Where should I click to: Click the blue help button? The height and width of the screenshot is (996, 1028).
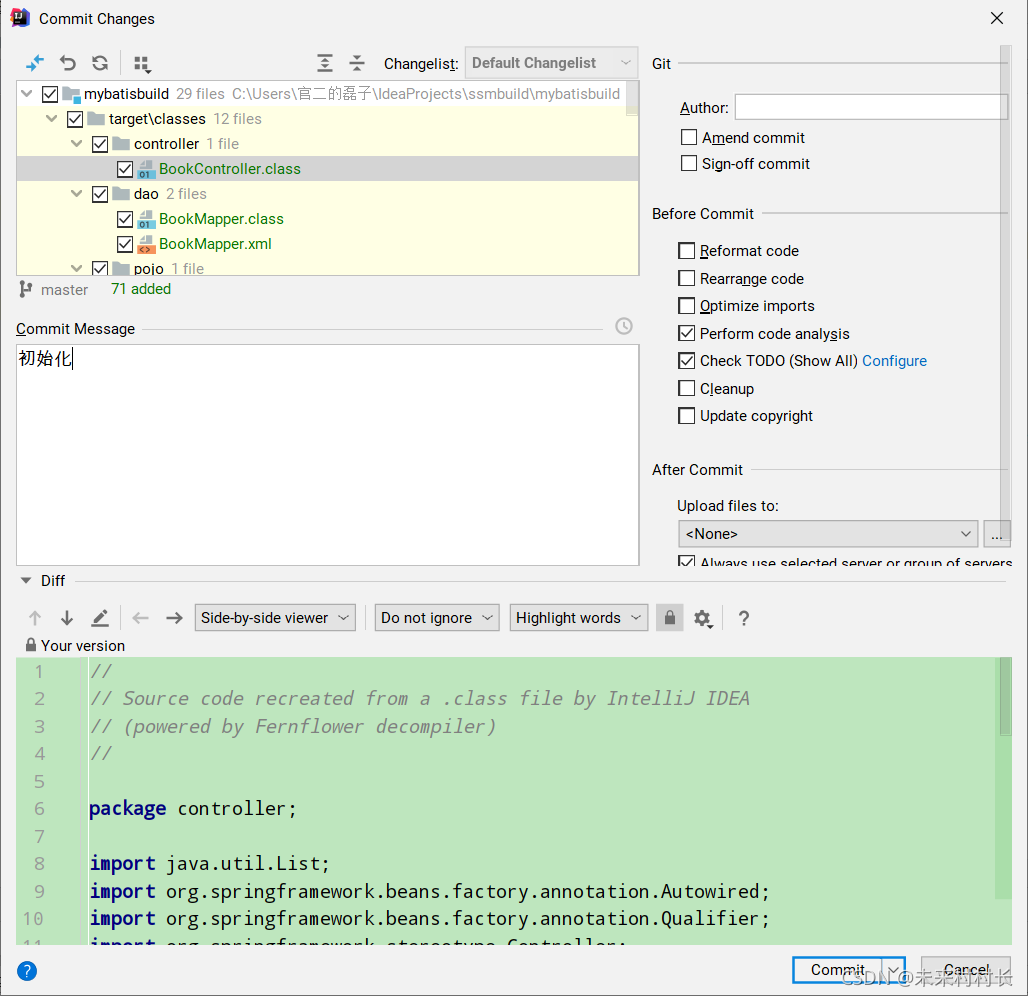coord(27,970)
